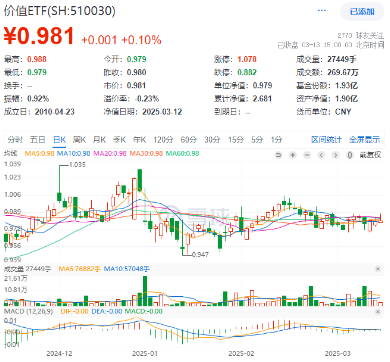The width and height of the screenshot is (390, 362).
Task: Switch to the 5分 chart tab
Action: tap(257, 140)
